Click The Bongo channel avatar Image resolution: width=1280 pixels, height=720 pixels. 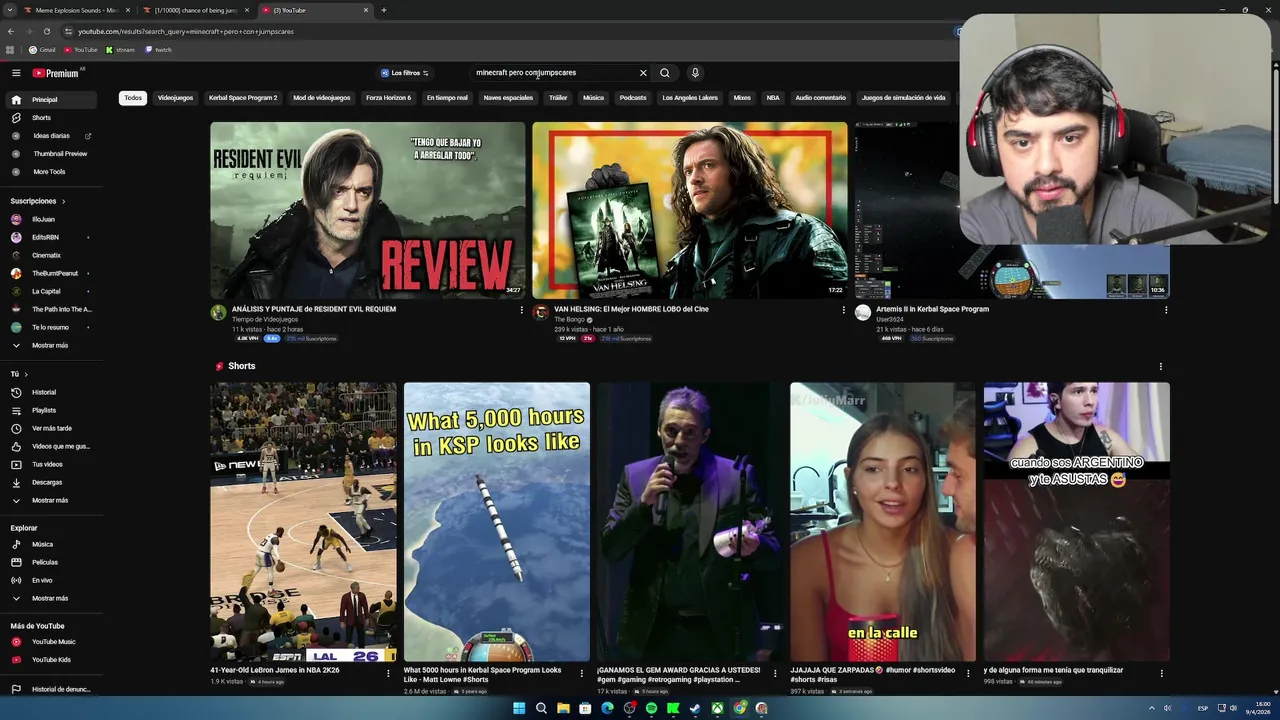(540, 313)
